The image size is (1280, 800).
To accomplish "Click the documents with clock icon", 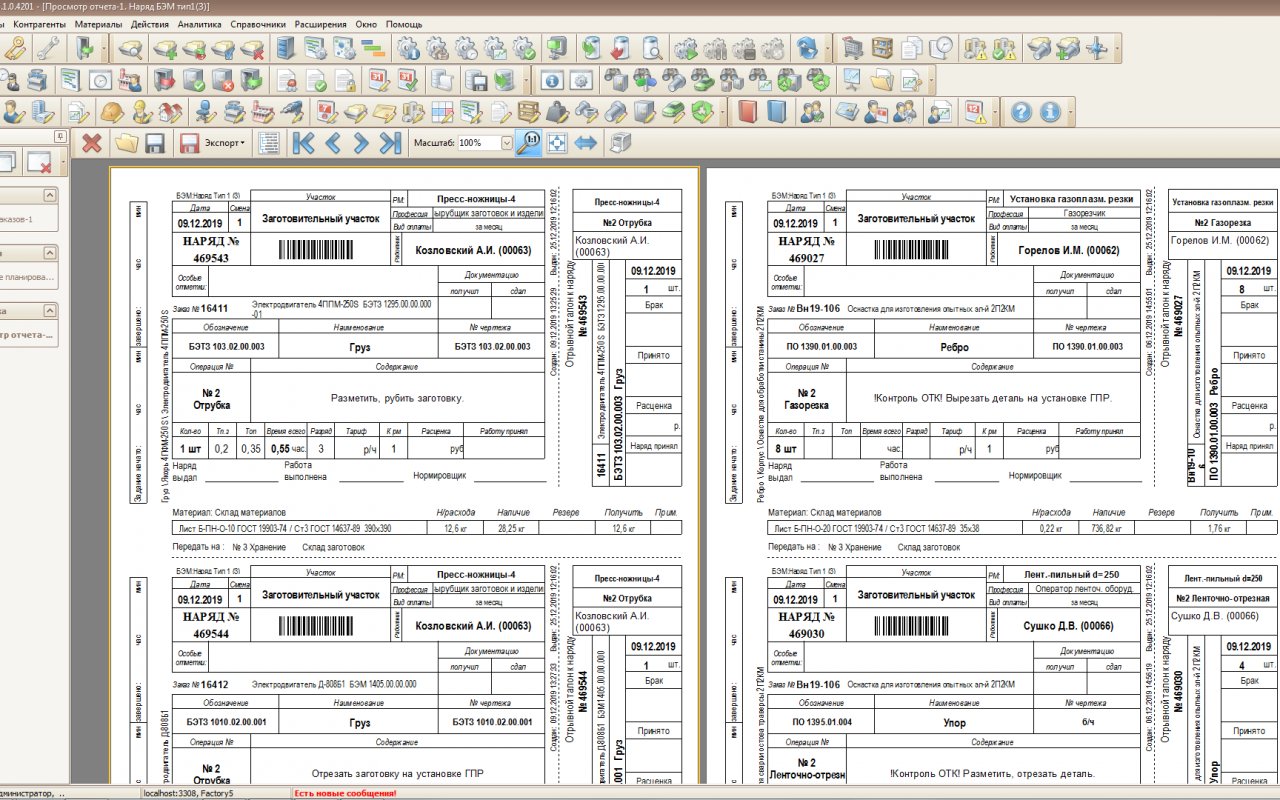I will coord(942,47).
